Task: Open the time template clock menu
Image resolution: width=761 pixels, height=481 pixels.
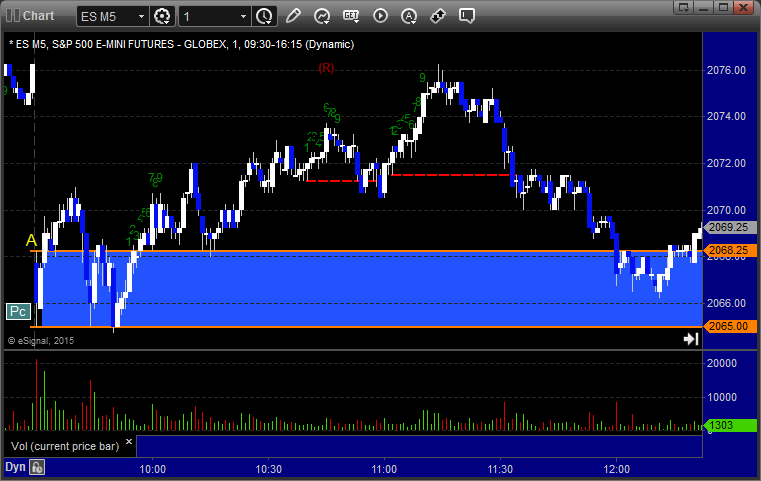Action: (x=265, y=17)
